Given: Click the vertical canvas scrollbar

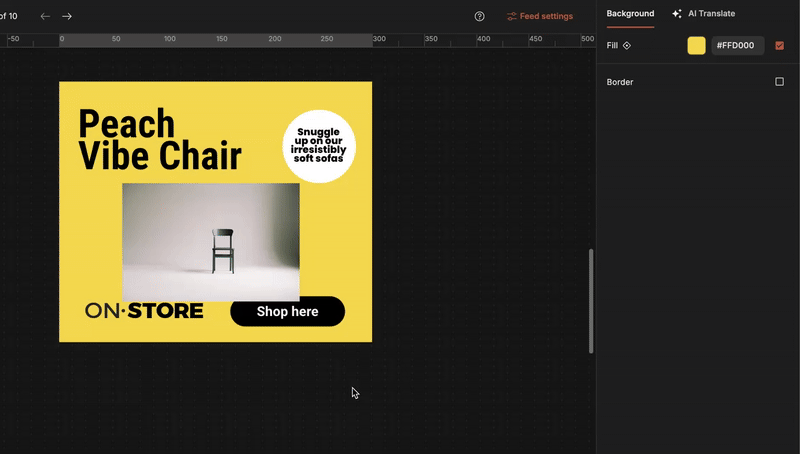Looking at the screenshot, I should 590,300.
